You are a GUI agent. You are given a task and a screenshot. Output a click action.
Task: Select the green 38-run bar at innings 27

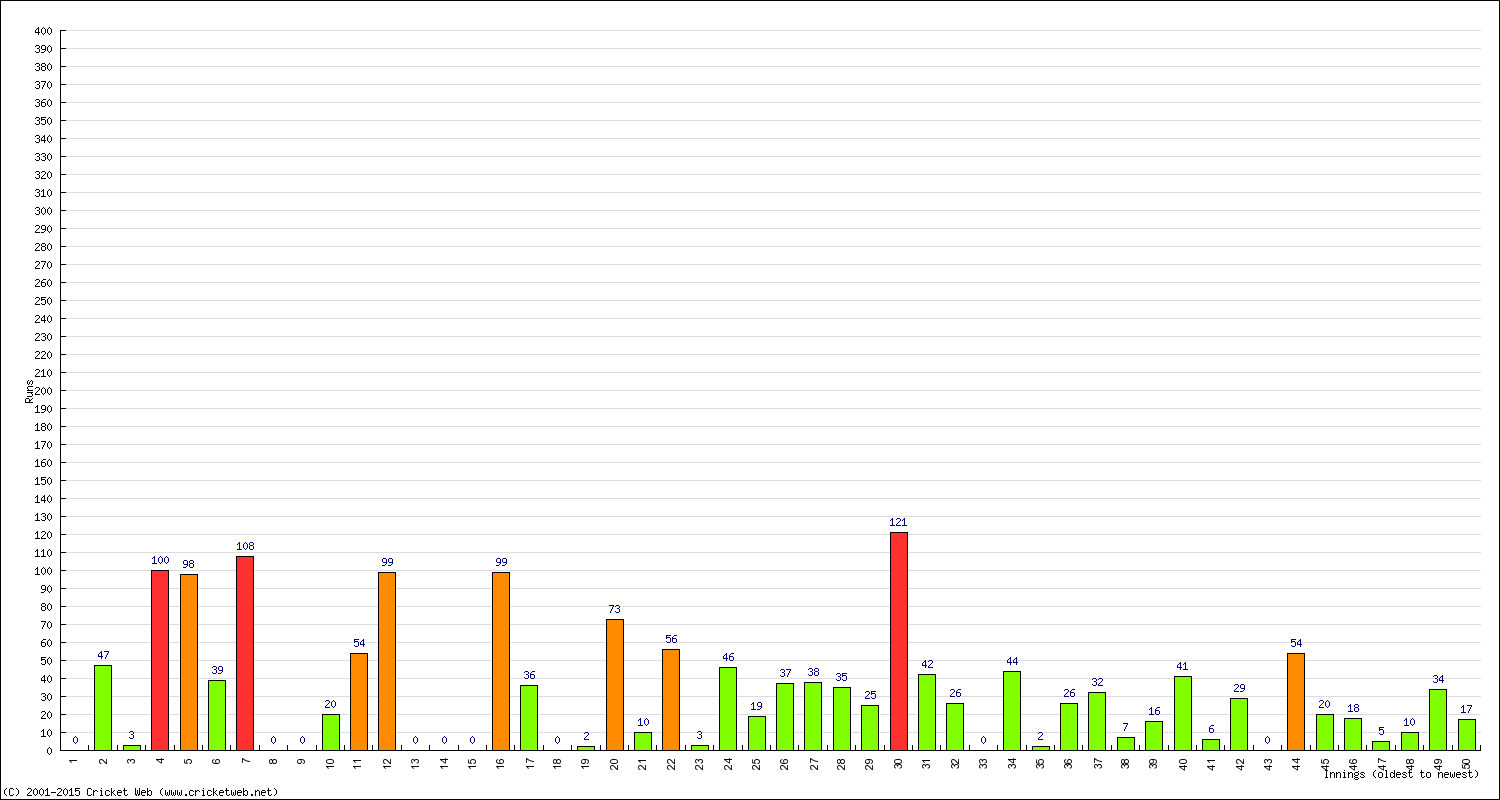[813, 716]
